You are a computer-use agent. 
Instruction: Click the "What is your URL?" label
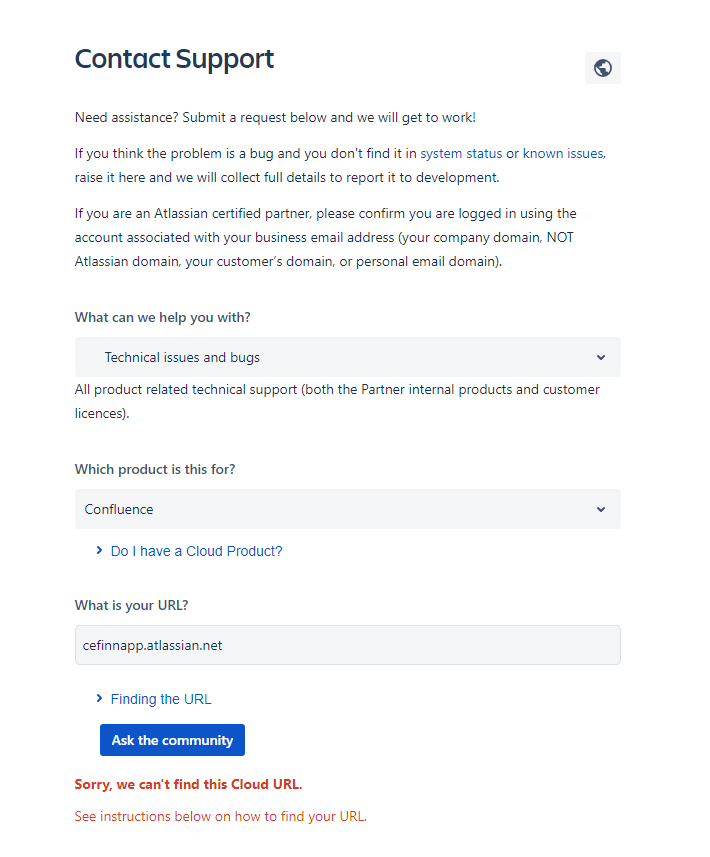tap(132, 605)
